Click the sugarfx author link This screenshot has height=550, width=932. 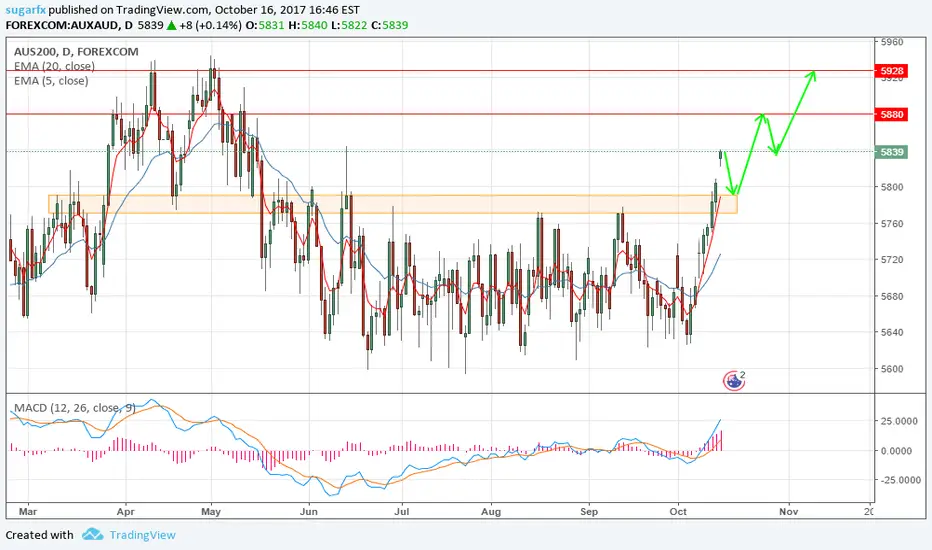coord(26,10)
